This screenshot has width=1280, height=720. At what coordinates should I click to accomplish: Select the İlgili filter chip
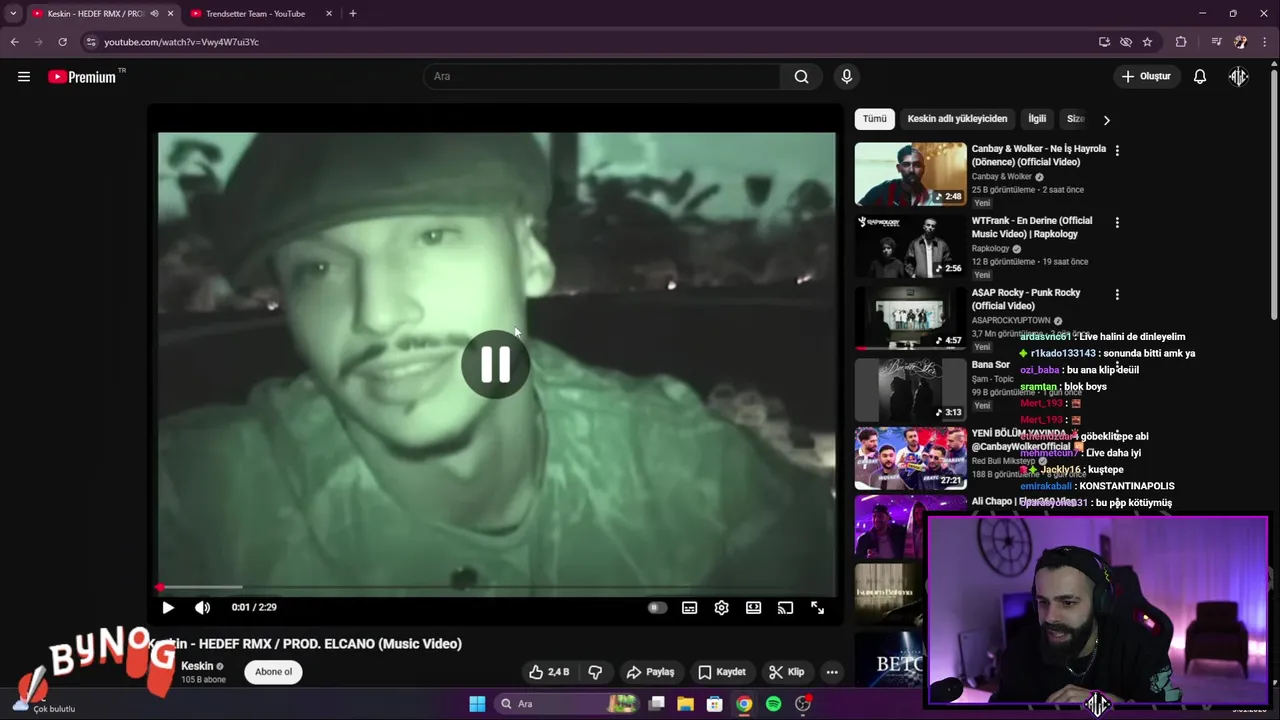point(1037,119)
